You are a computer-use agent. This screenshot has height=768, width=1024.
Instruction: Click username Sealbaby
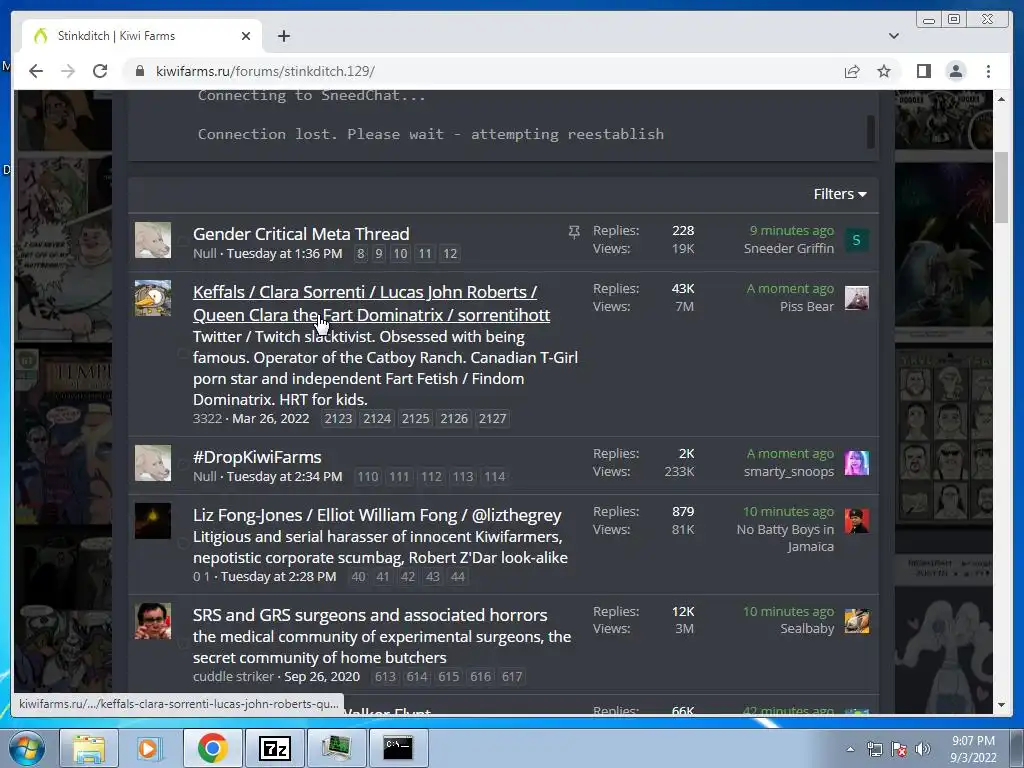click(x=807, y=628)
